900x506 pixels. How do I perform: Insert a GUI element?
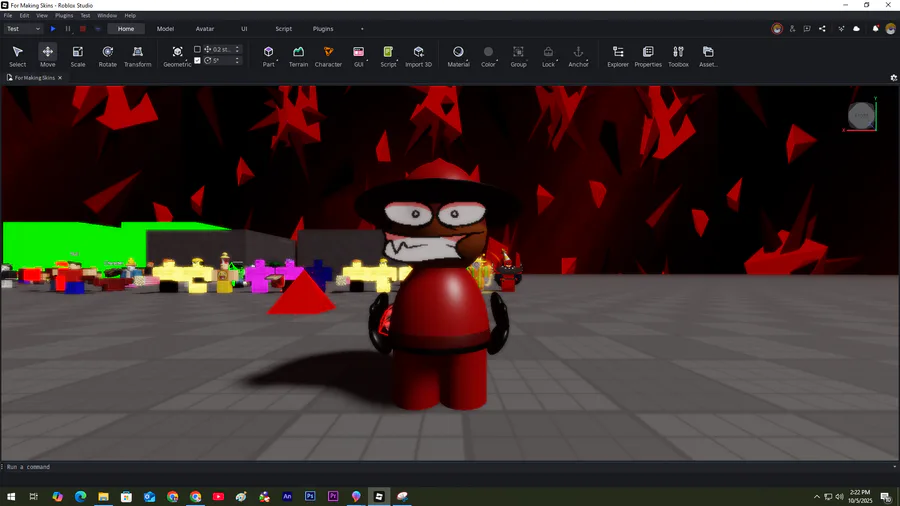[x=359, y=56]
